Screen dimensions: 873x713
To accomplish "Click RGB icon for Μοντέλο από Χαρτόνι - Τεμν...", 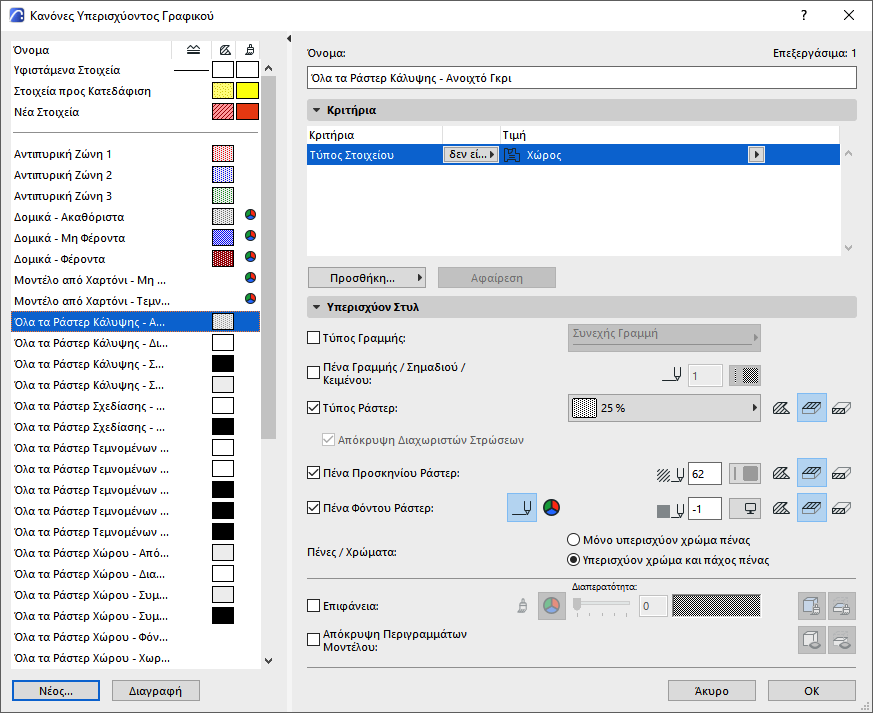I will point(251,298).
